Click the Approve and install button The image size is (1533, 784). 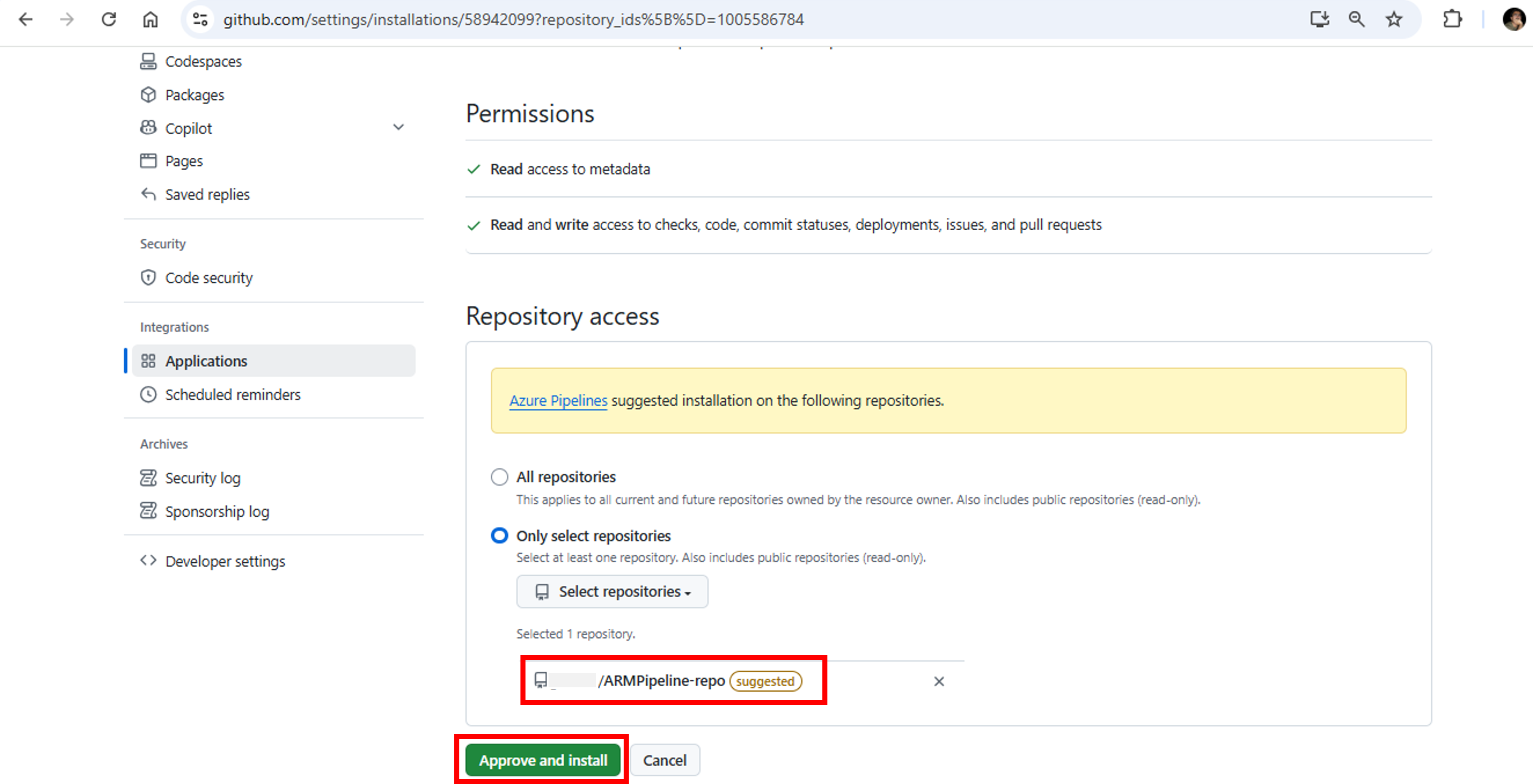coord(542,760)
